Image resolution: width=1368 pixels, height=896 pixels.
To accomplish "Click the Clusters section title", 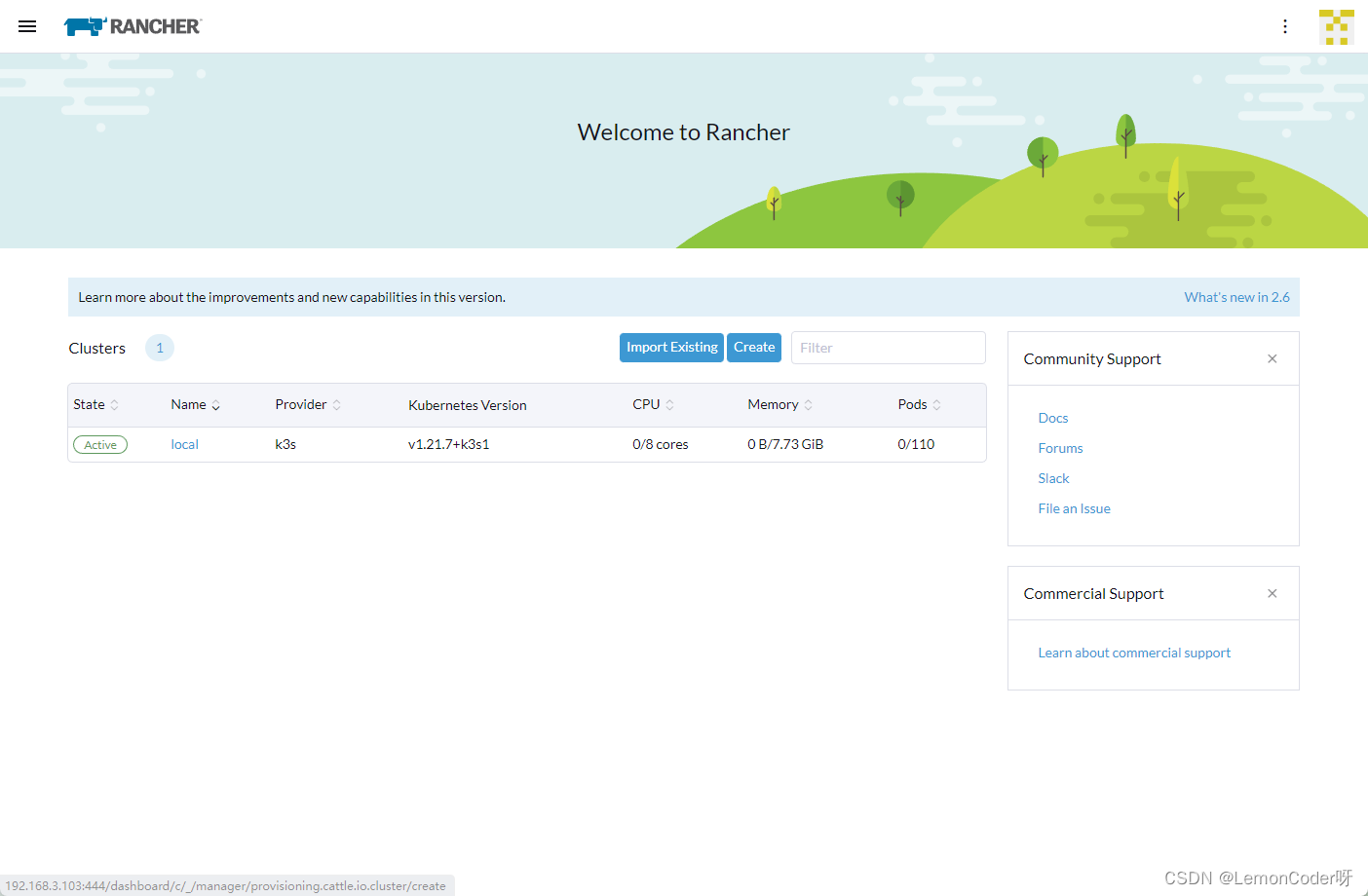I will coord(96,349).
